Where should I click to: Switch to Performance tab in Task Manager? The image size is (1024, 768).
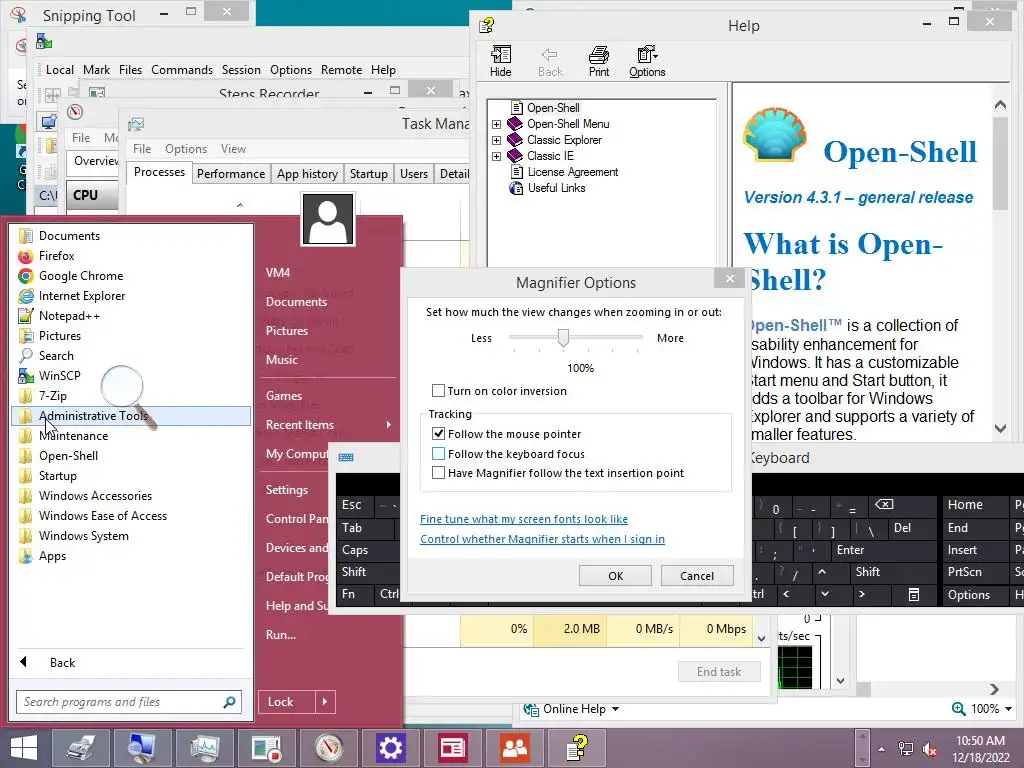[x=231, y=174]
